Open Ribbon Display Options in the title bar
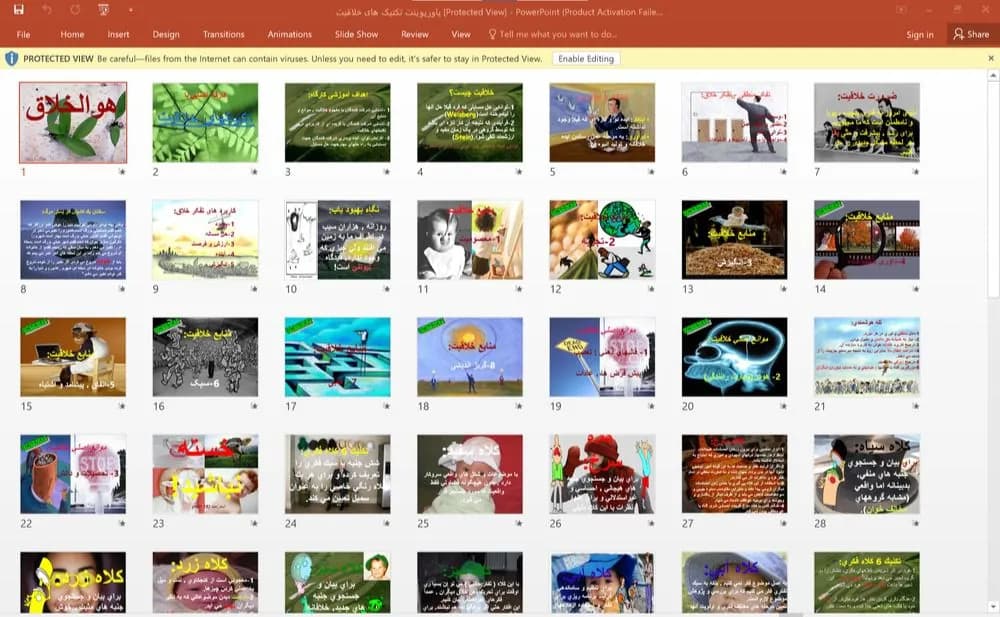 [x=901, y=10]
